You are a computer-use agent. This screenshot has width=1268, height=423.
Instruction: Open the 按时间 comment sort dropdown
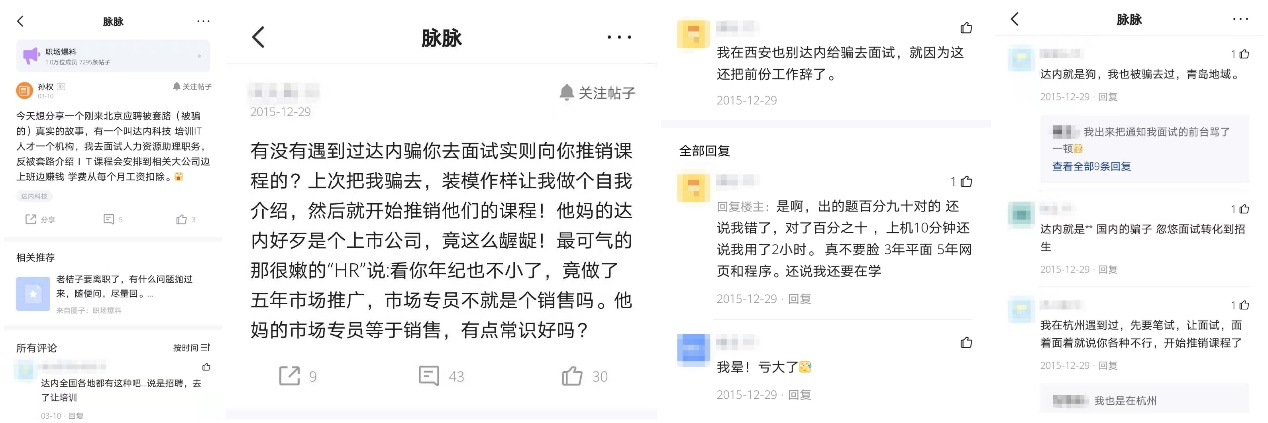pyautogui.click(x=192, y=347)
